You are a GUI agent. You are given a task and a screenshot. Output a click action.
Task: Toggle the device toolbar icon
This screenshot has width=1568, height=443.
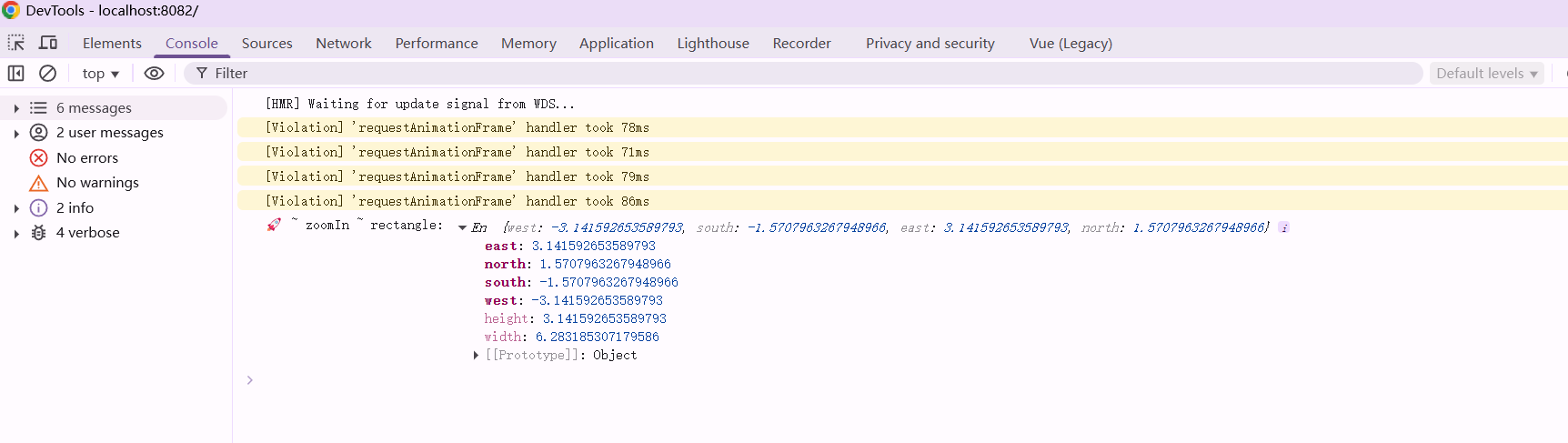point(48,43)
